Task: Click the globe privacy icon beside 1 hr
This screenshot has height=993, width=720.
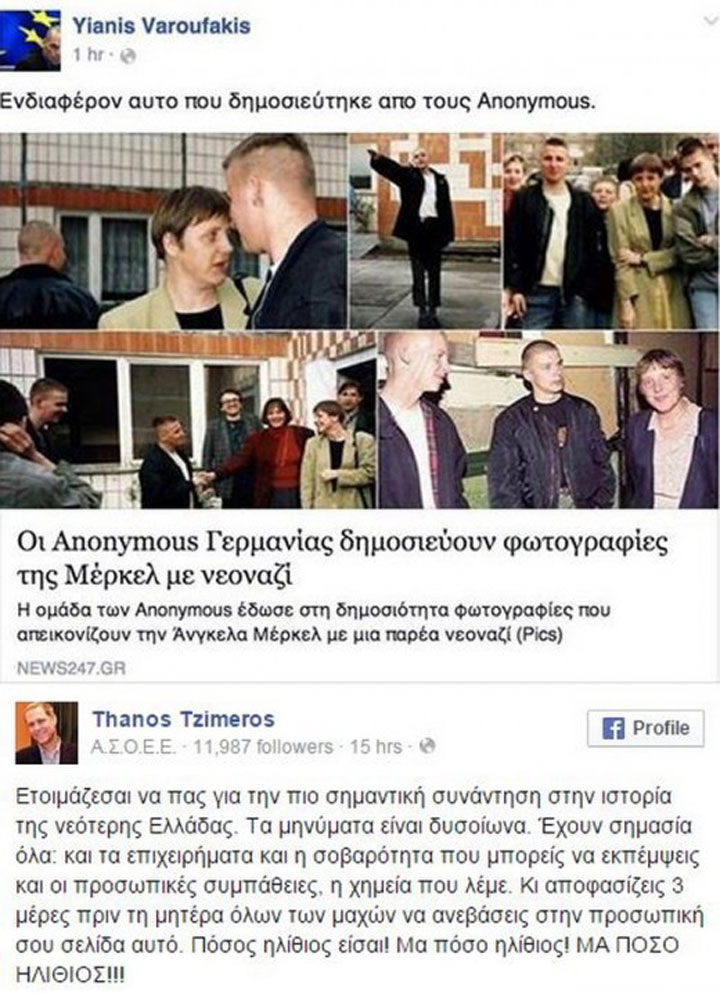Action: 127,56
